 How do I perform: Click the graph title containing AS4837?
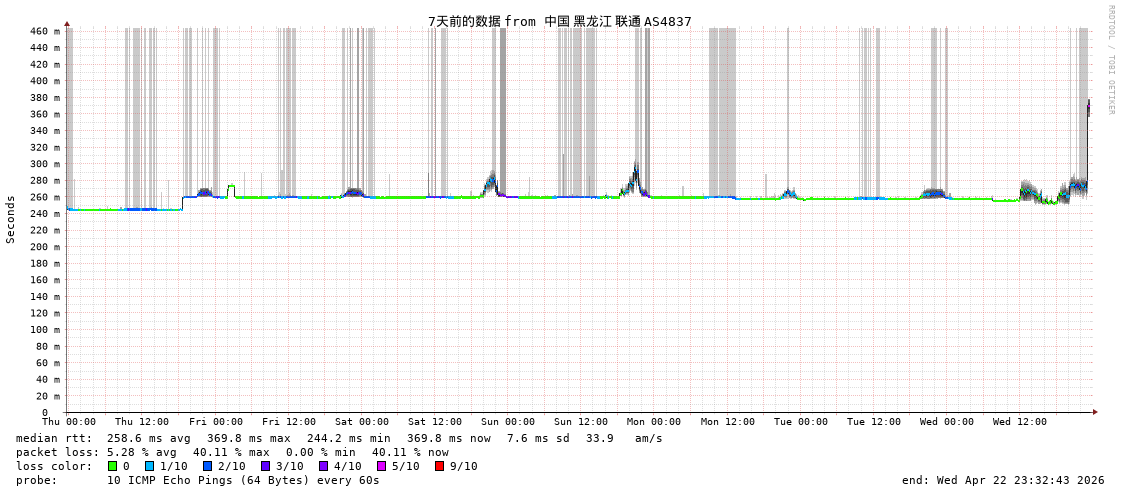point(559,21)
